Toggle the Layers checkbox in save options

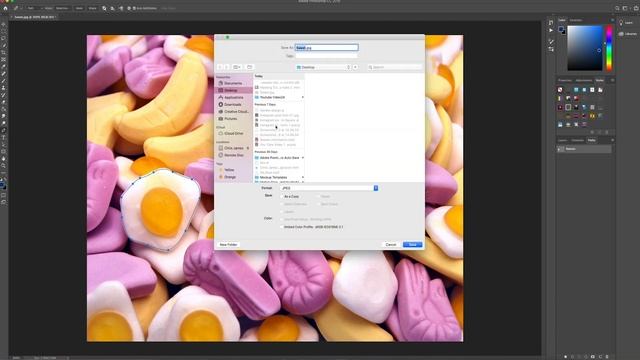click(x=282, y=212)
